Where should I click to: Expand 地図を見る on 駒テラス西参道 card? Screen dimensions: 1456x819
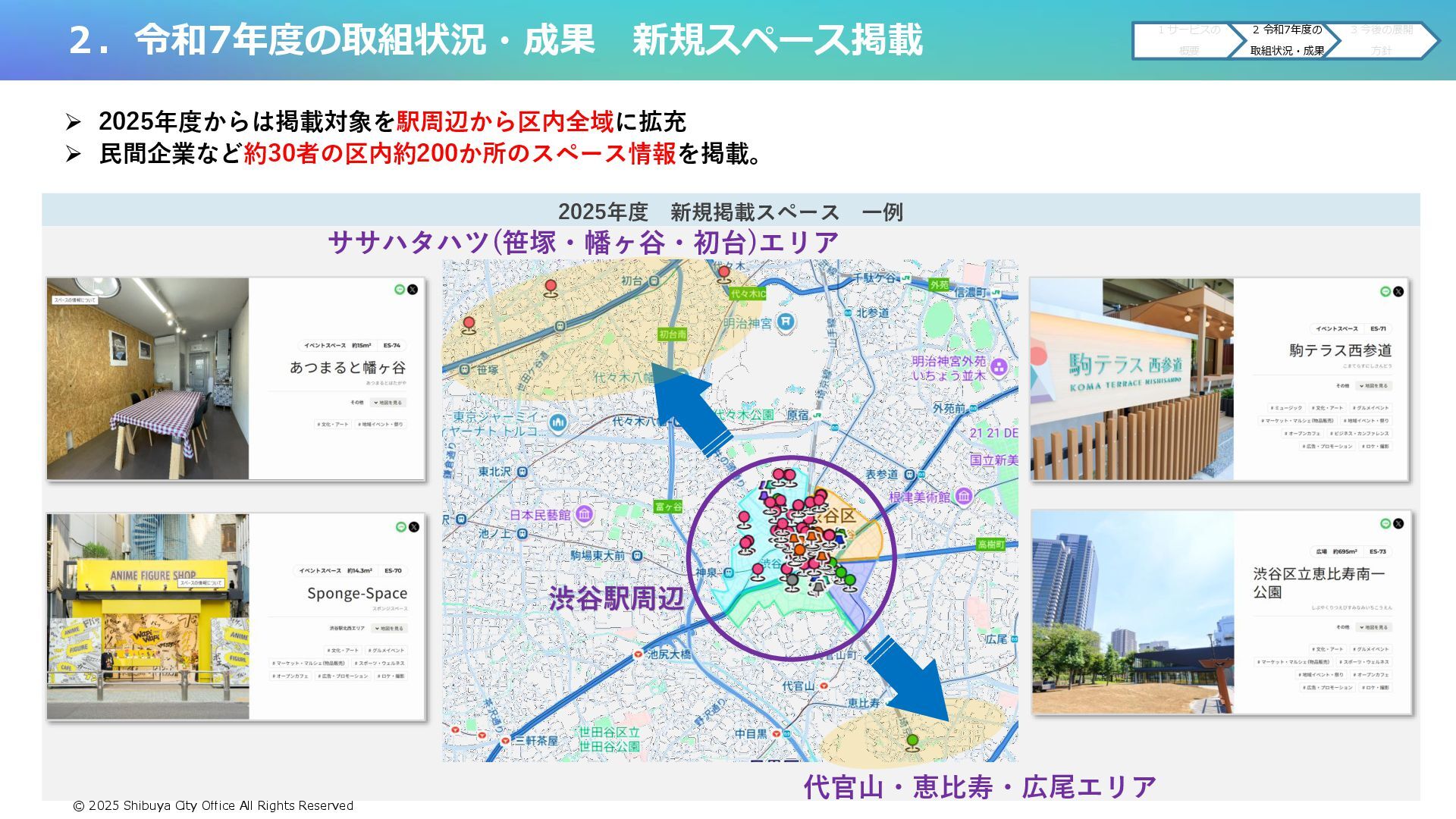[x=1373, y=386]
